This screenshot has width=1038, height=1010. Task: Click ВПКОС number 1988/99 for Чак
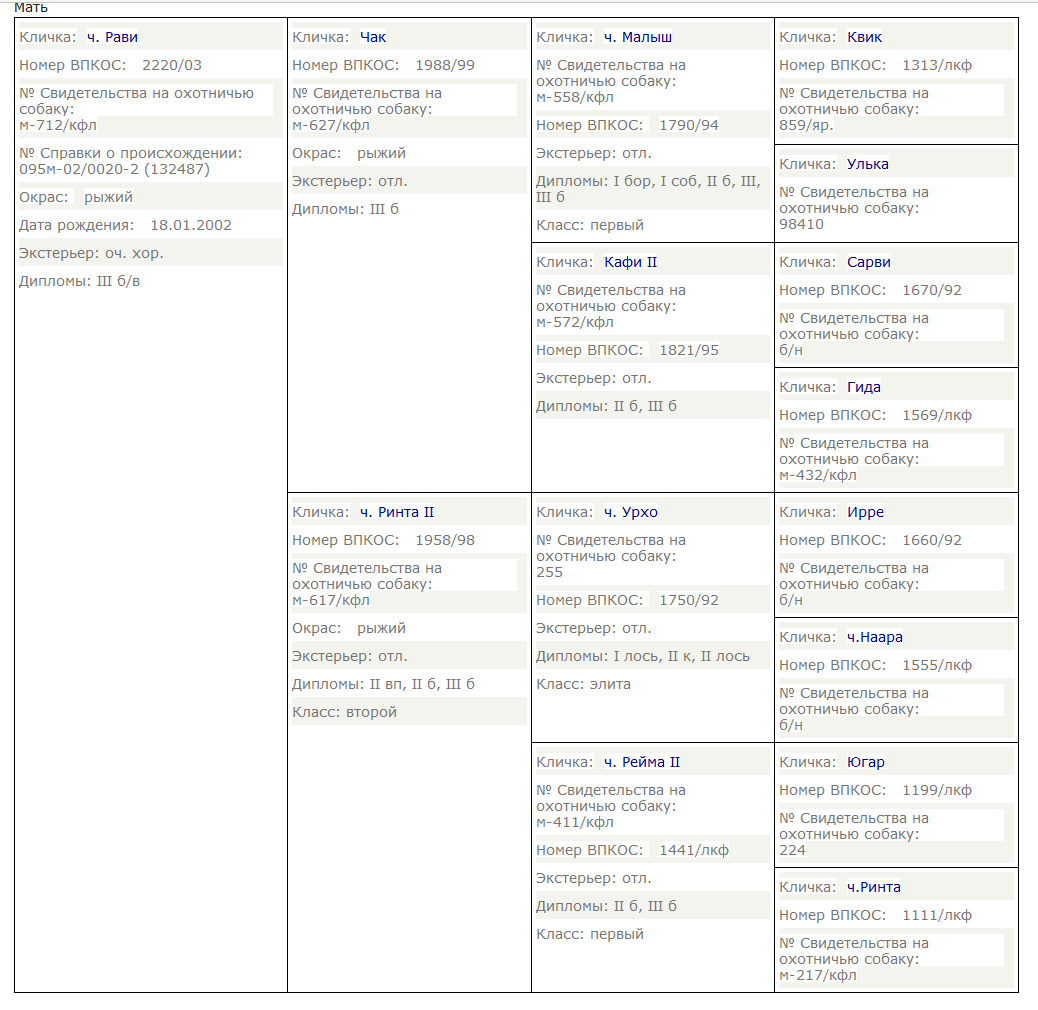pos(445,65)
